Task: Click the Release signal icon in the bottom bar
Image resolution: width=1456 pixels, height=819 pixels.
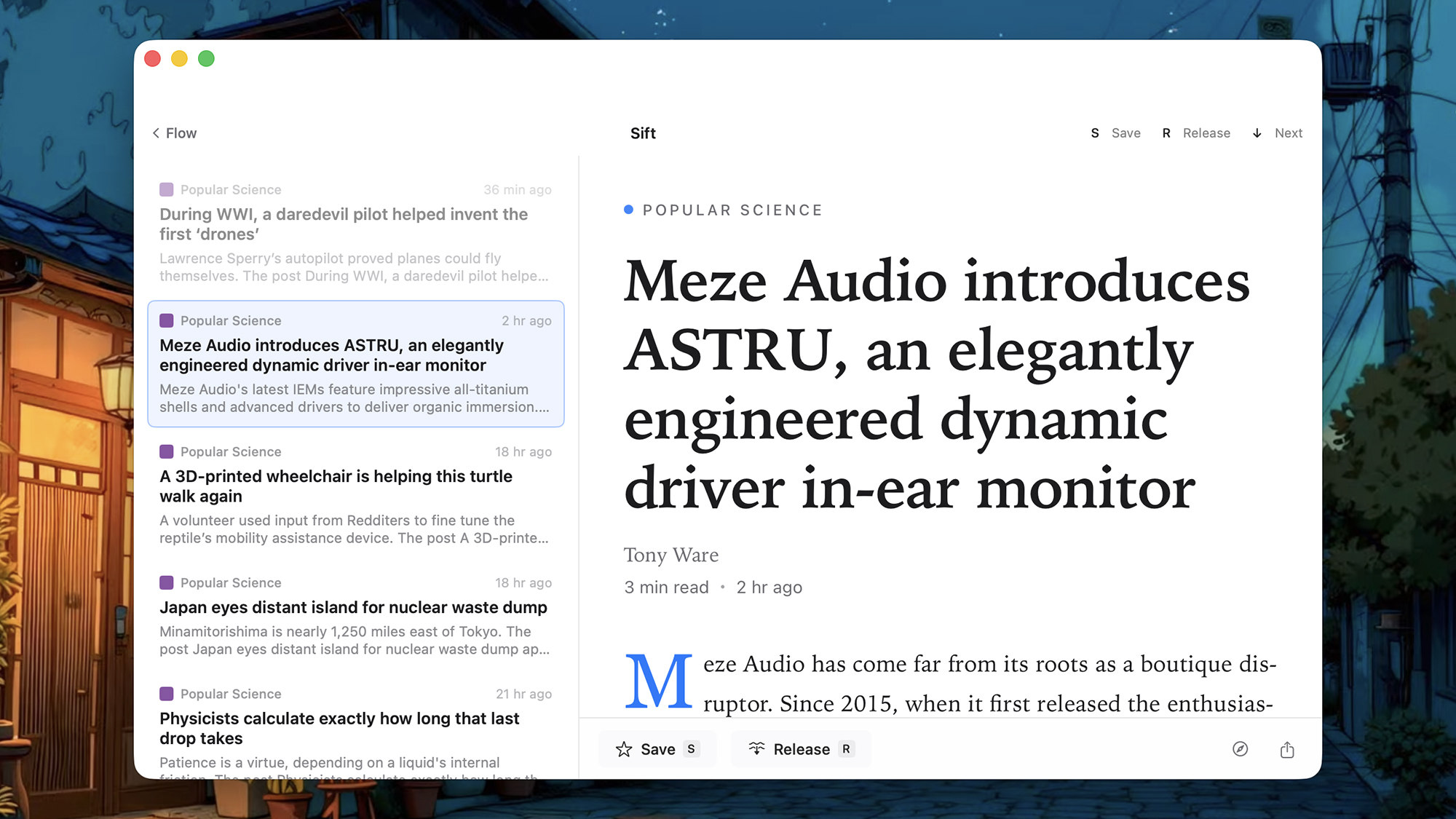Action: pos(756,748)
